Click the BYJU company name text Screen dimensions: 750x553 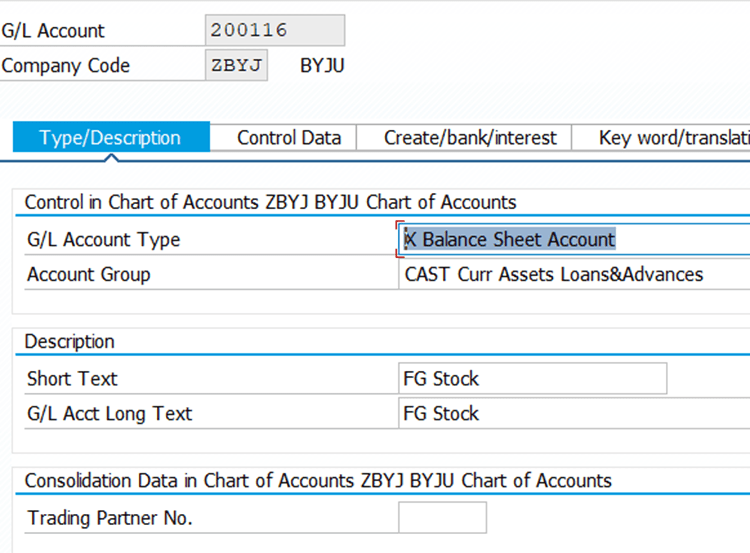click(322, 66)
